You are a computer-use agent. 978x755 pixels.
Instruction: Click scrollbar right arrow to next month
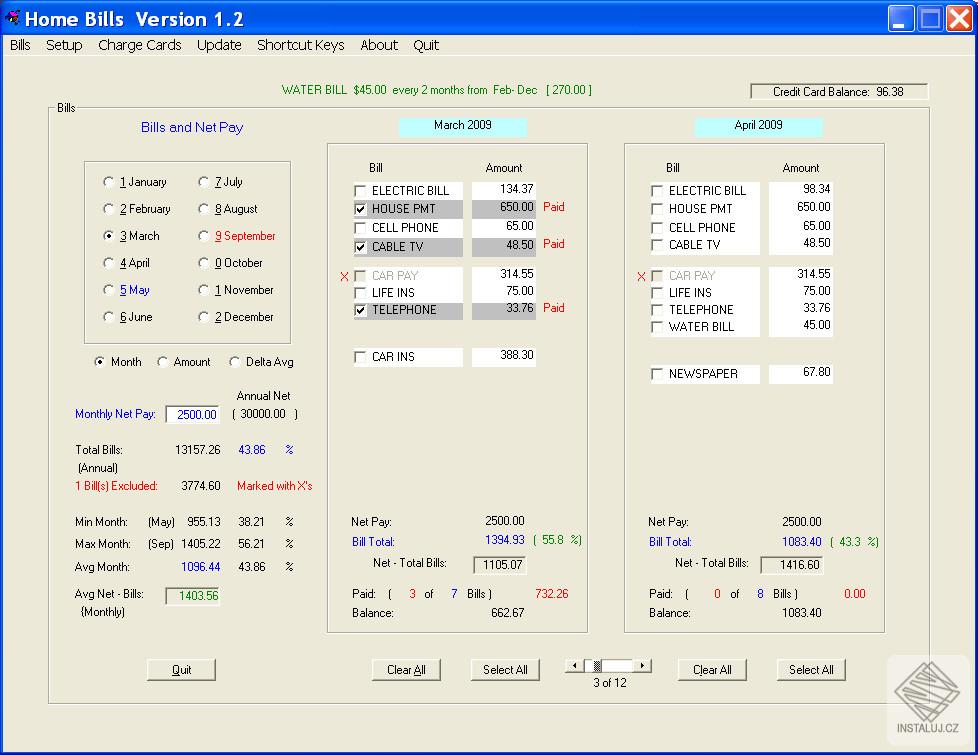click(x=643, y=665)
